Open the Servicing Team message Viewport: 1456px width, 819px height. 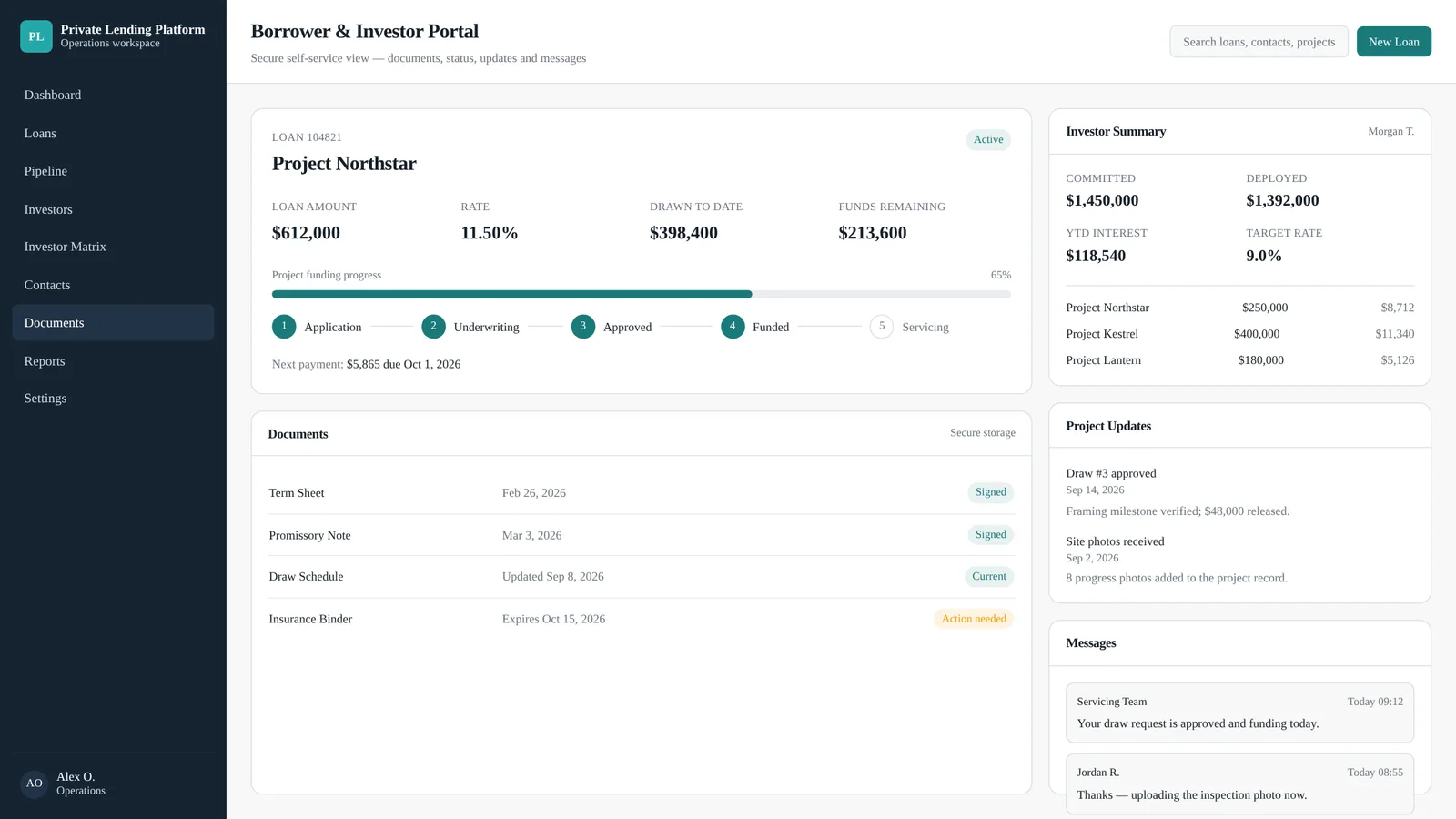click(x=1240, y=713)
